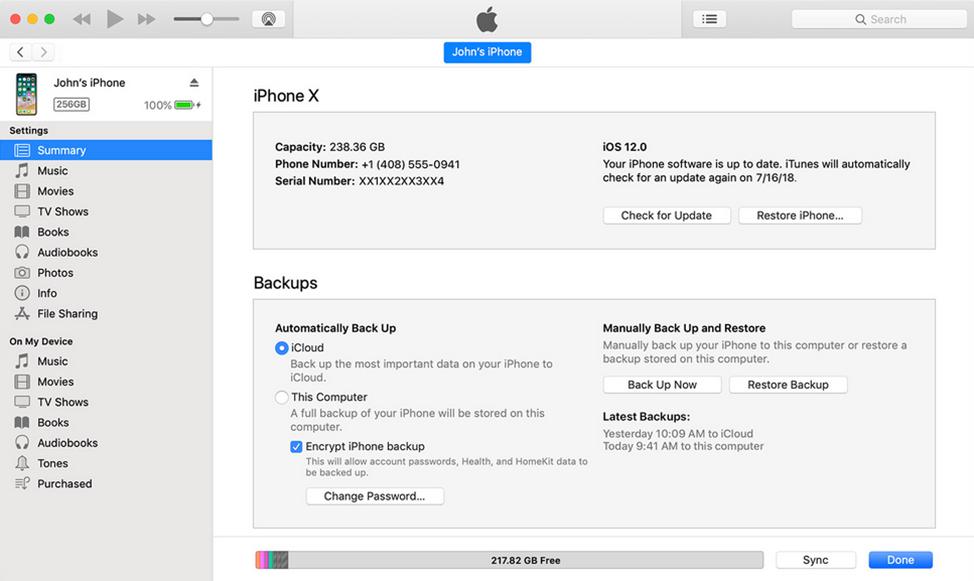Click the colored used-storage segment
The image size is (974, 581).
[271, 560]
